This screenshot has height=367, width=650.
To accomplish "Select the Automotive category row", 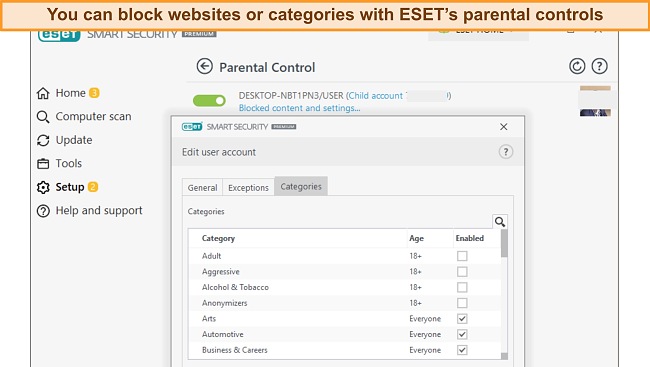I will click(344, 334).
